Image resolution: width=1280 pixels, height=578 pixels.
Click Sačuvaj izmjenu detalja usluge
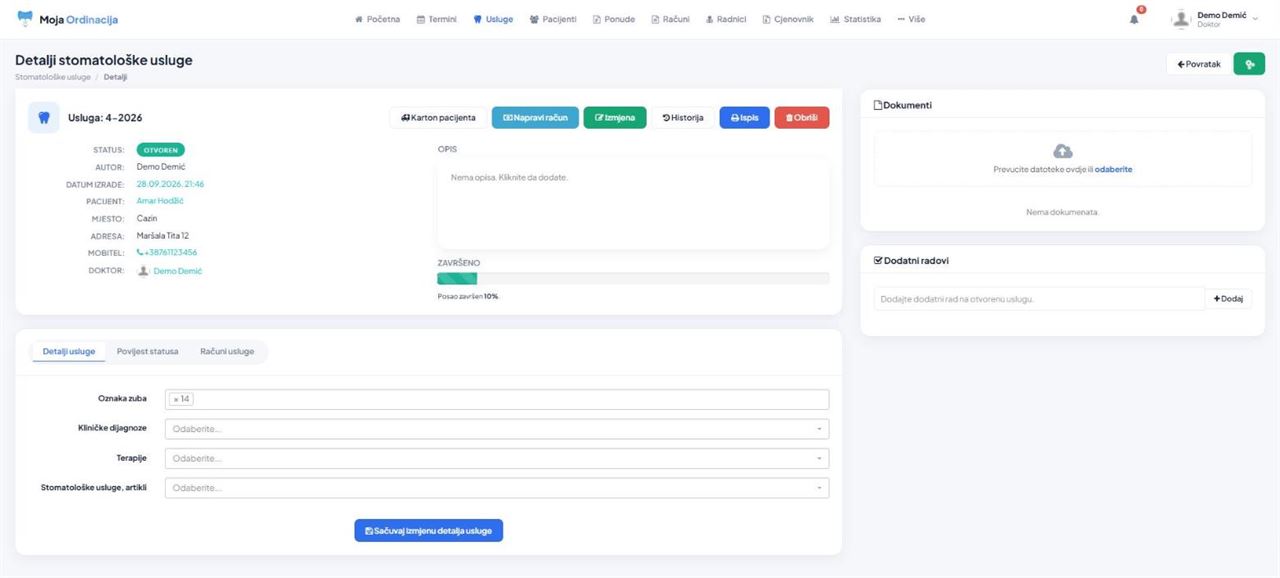pyautogui.click(x=428, y=531)
